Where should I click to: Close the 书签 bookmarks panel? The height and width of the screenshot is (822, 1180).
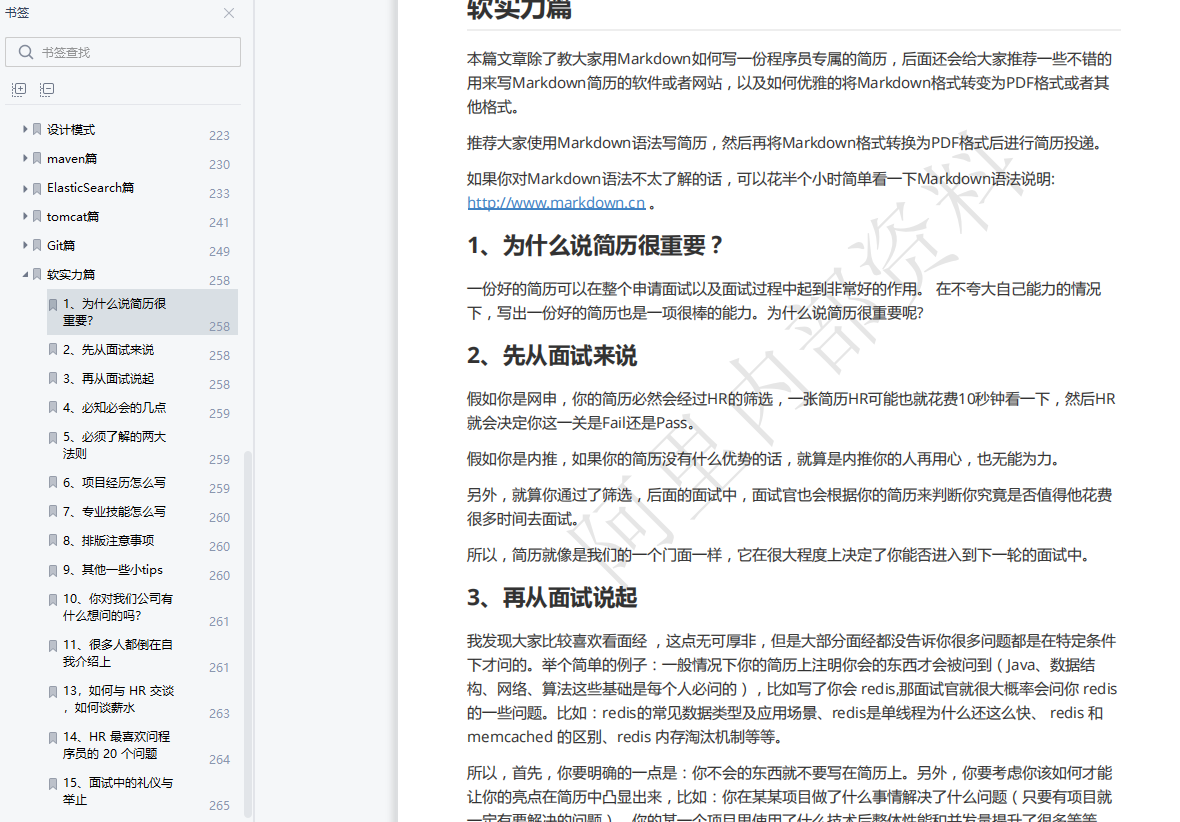228,13
